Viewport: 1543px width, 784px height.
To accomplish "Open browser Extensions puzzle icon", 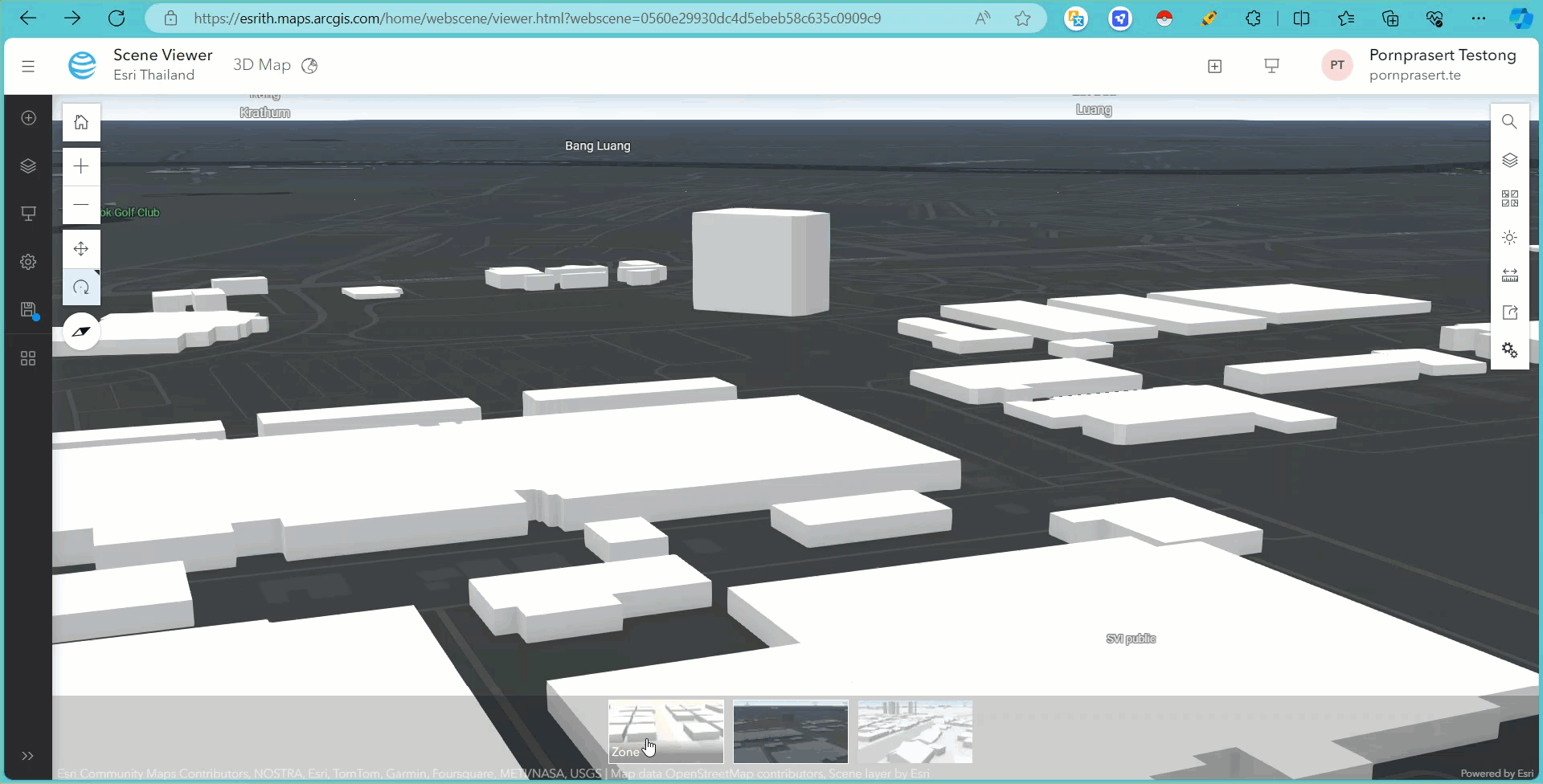I will tap(1253, 18).
